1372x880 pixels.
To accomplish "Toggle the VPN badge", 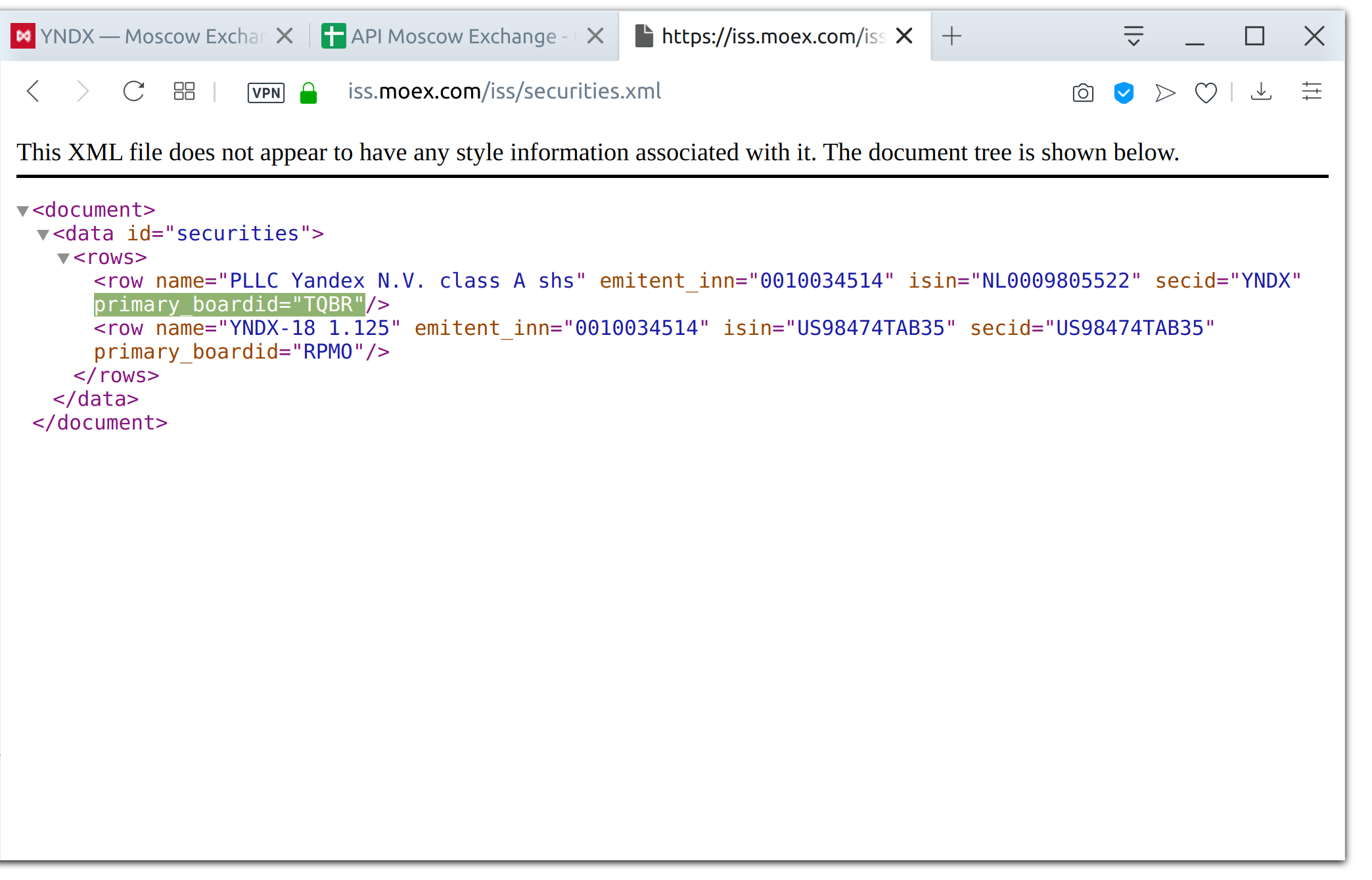I will (266, 93).
